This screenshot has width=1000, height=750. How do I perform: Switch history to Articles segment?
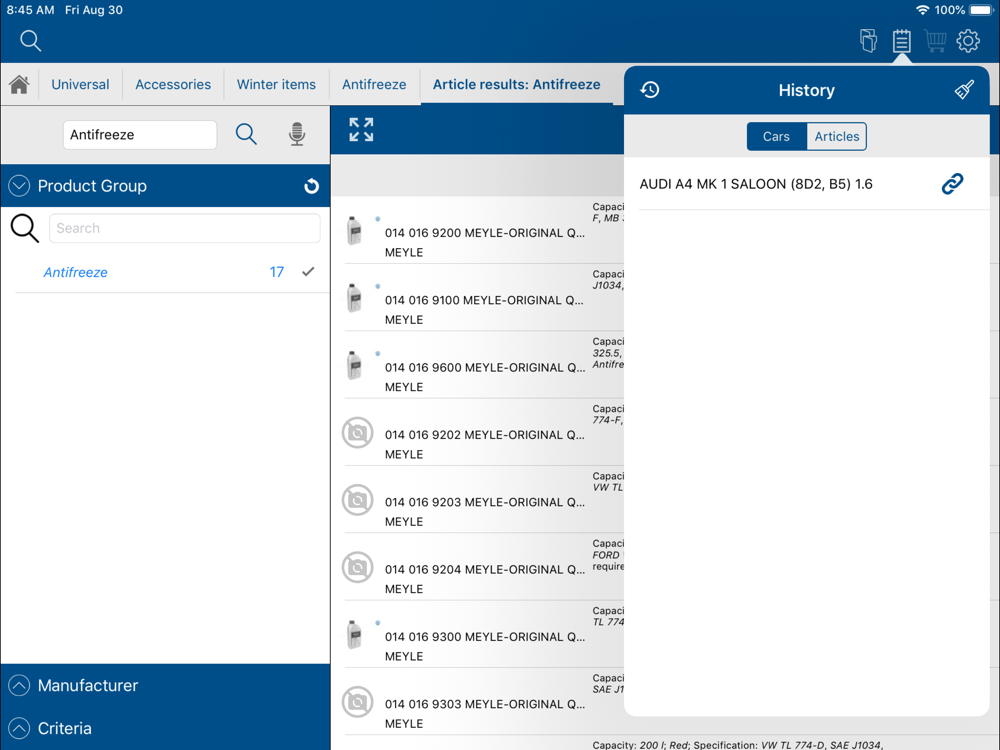(837, 136)
